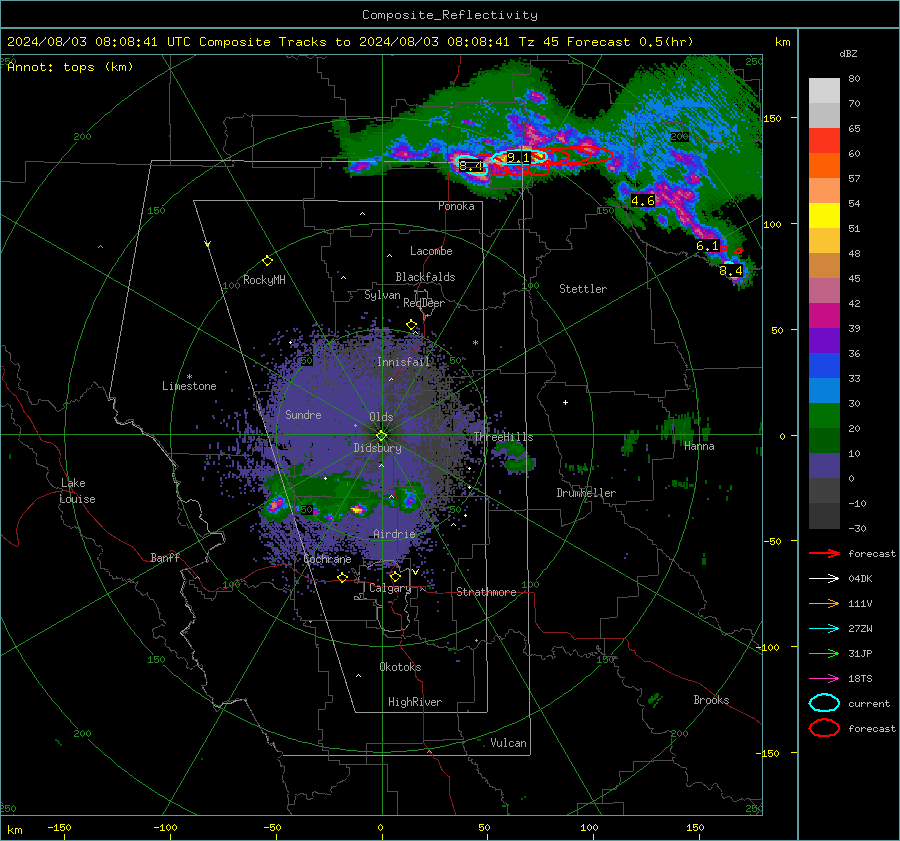This screenshot has height=841, width=900.
Task: Click the Composite_Reflectivity title
Action: point(450,15)
